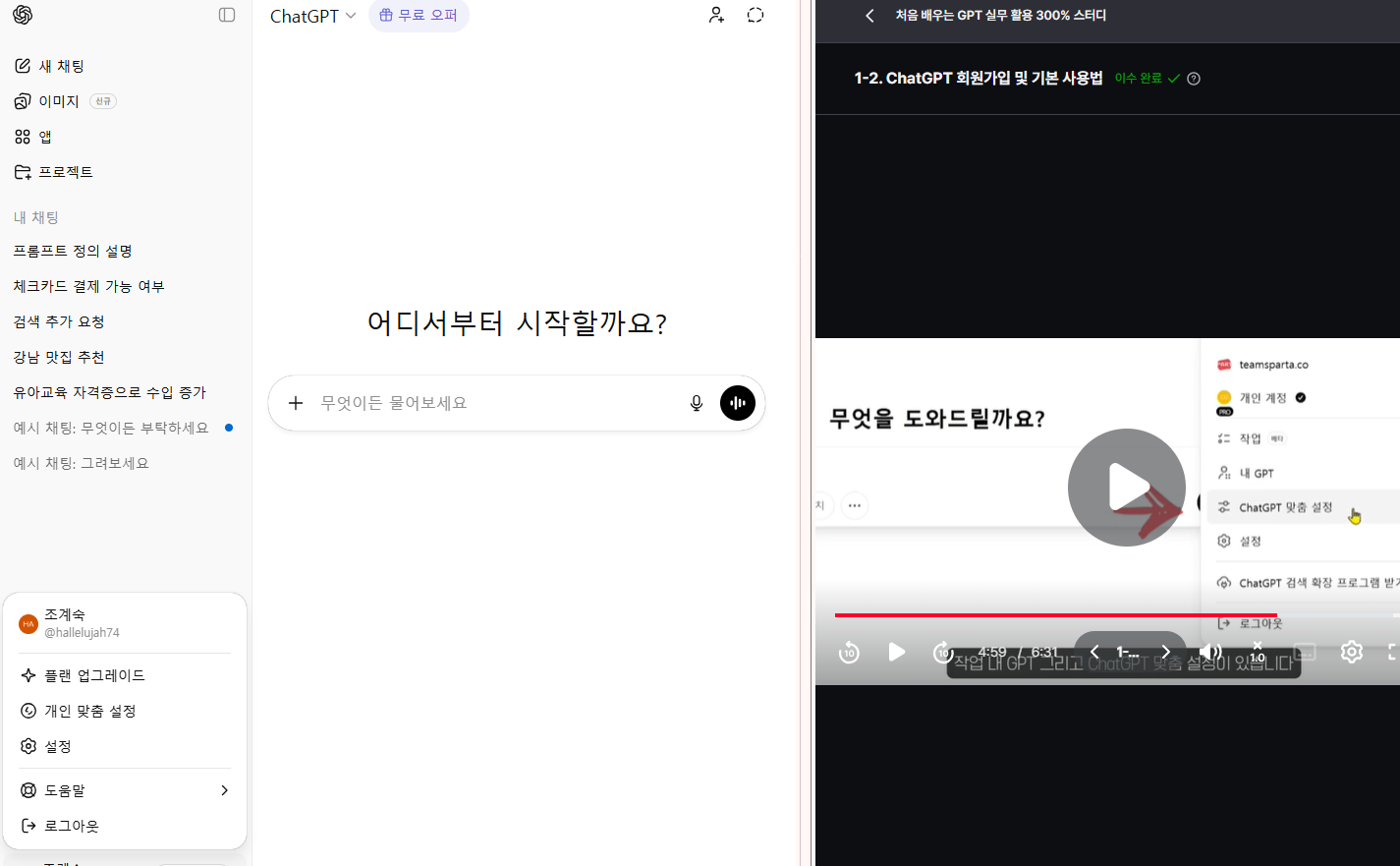Select 플랜 업그레이드 from account menu
This screenshot has width=1400, height=866.
coord(125,675)
